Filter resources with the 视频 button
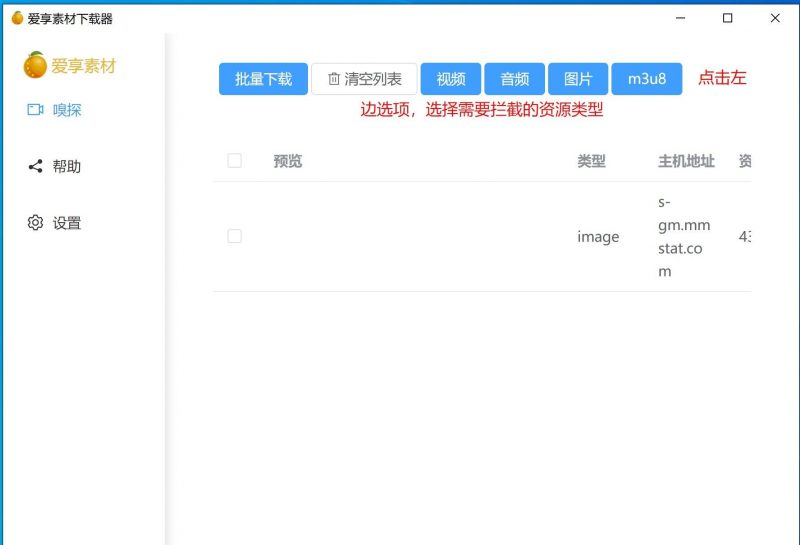This screenshot has height=545, width=800. point(451,79)
